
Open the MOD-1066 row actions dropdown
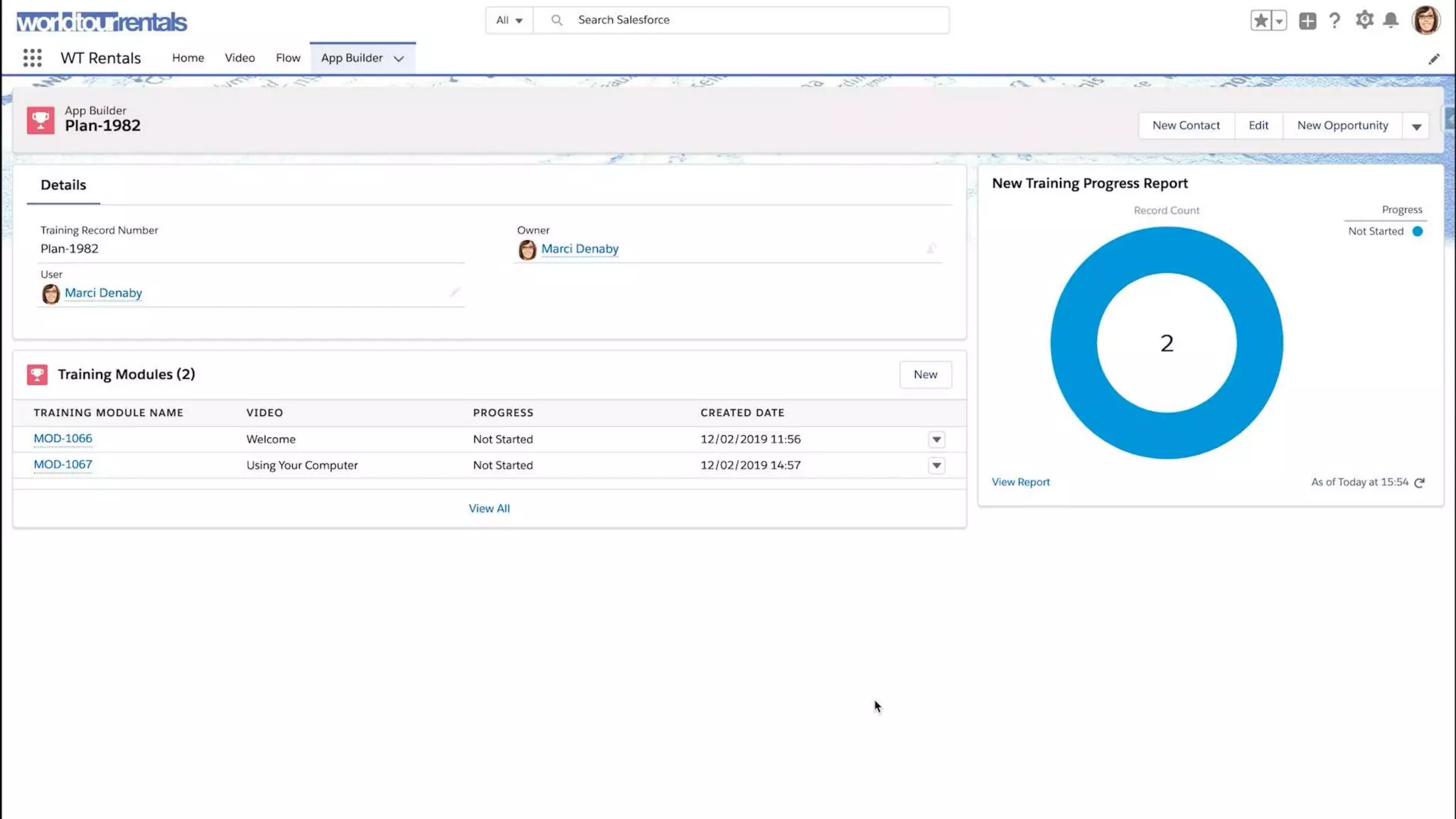click(936, 439)
